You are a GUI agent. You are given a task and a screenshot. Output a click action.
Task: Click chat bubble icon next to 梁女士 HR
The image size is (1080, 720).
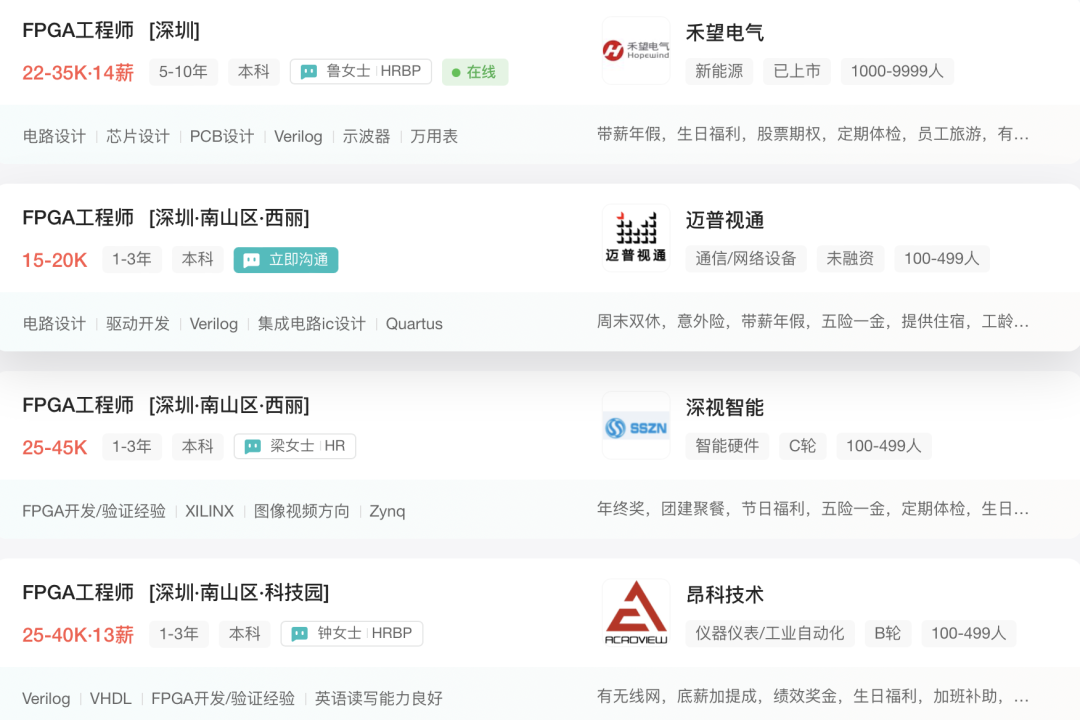coord(253,446)
